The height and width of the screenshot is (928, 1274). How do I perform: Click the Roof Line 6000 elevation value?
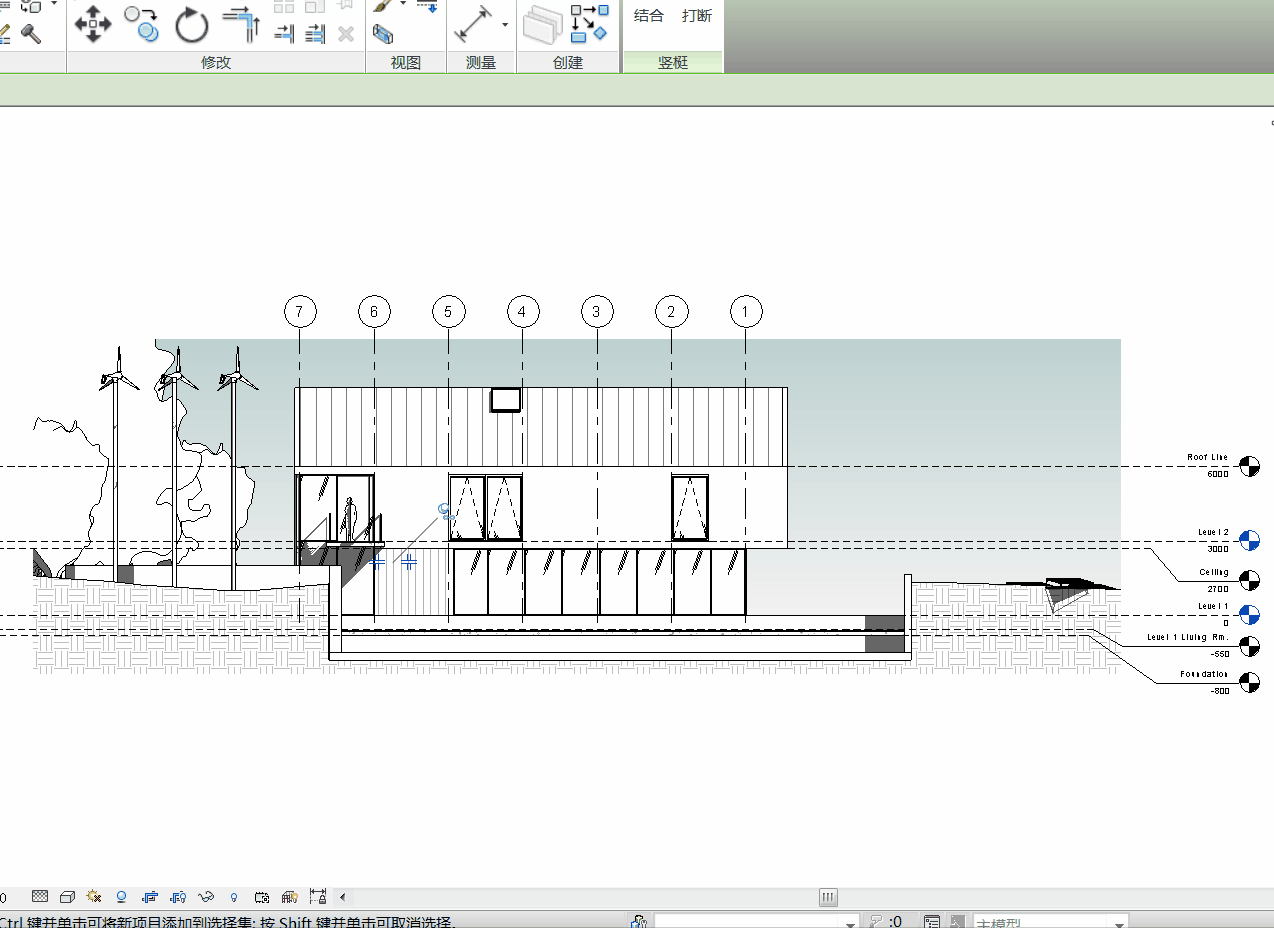coord(1217,474)
